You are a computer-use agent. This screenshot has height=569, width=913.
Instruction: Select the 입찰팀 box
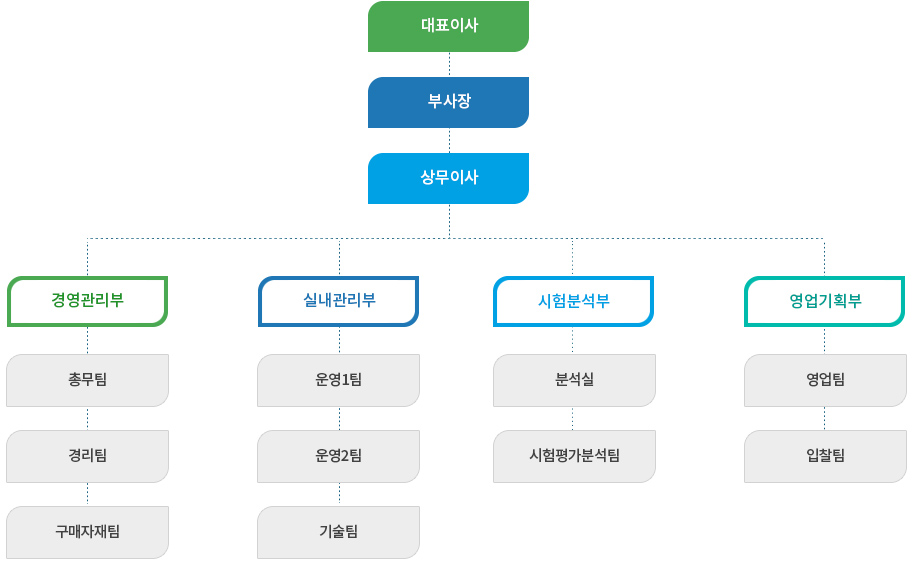(x=825, y=456)
